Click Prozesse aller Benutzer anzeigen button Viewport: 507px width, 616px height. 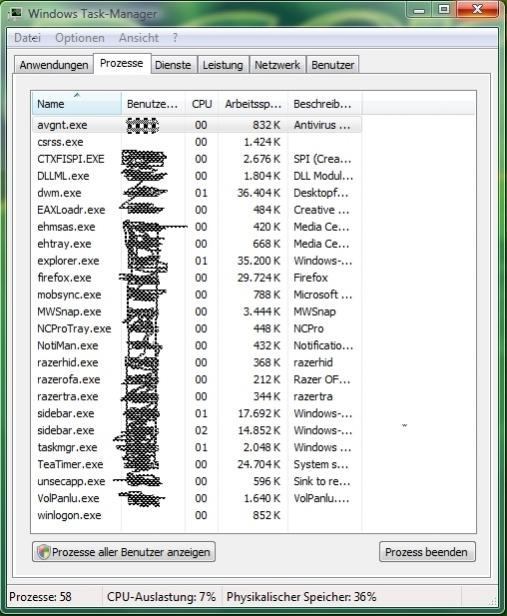(124, 552)
